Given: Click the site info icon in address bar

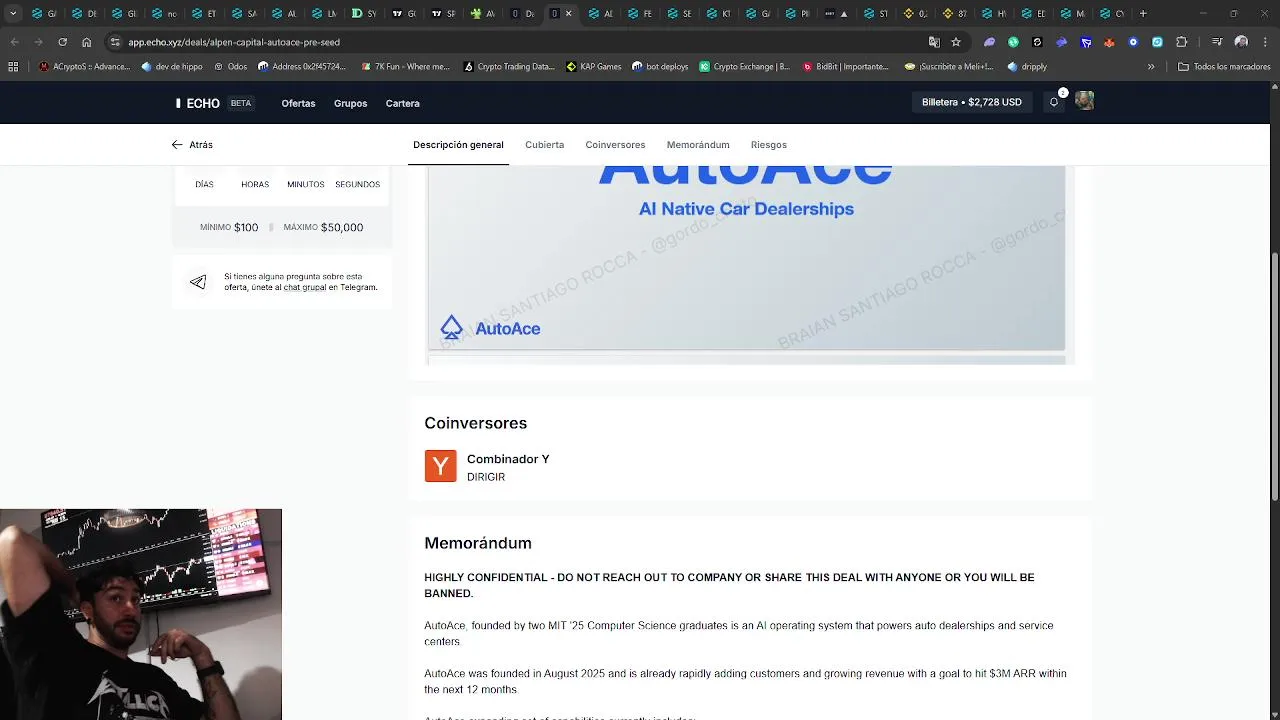Looking at the screenshot, I should click(x=115, y=42).
